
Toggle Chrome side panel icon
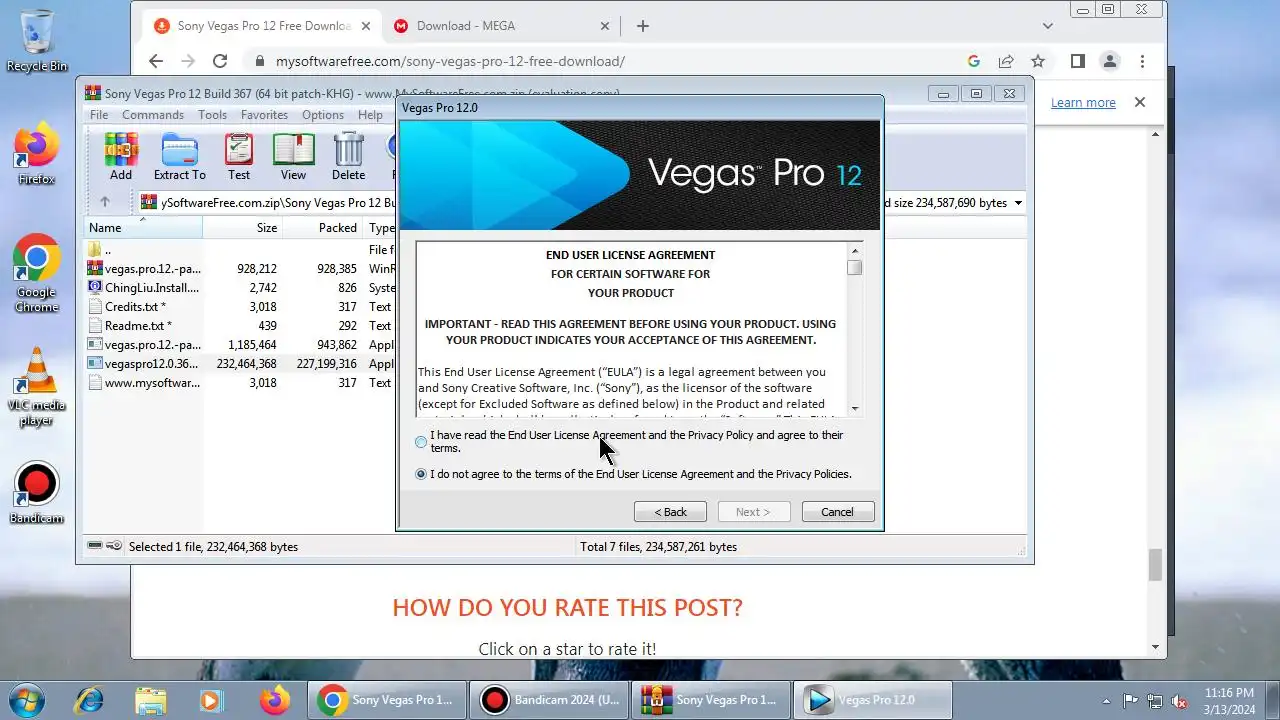pos(1077,61)
